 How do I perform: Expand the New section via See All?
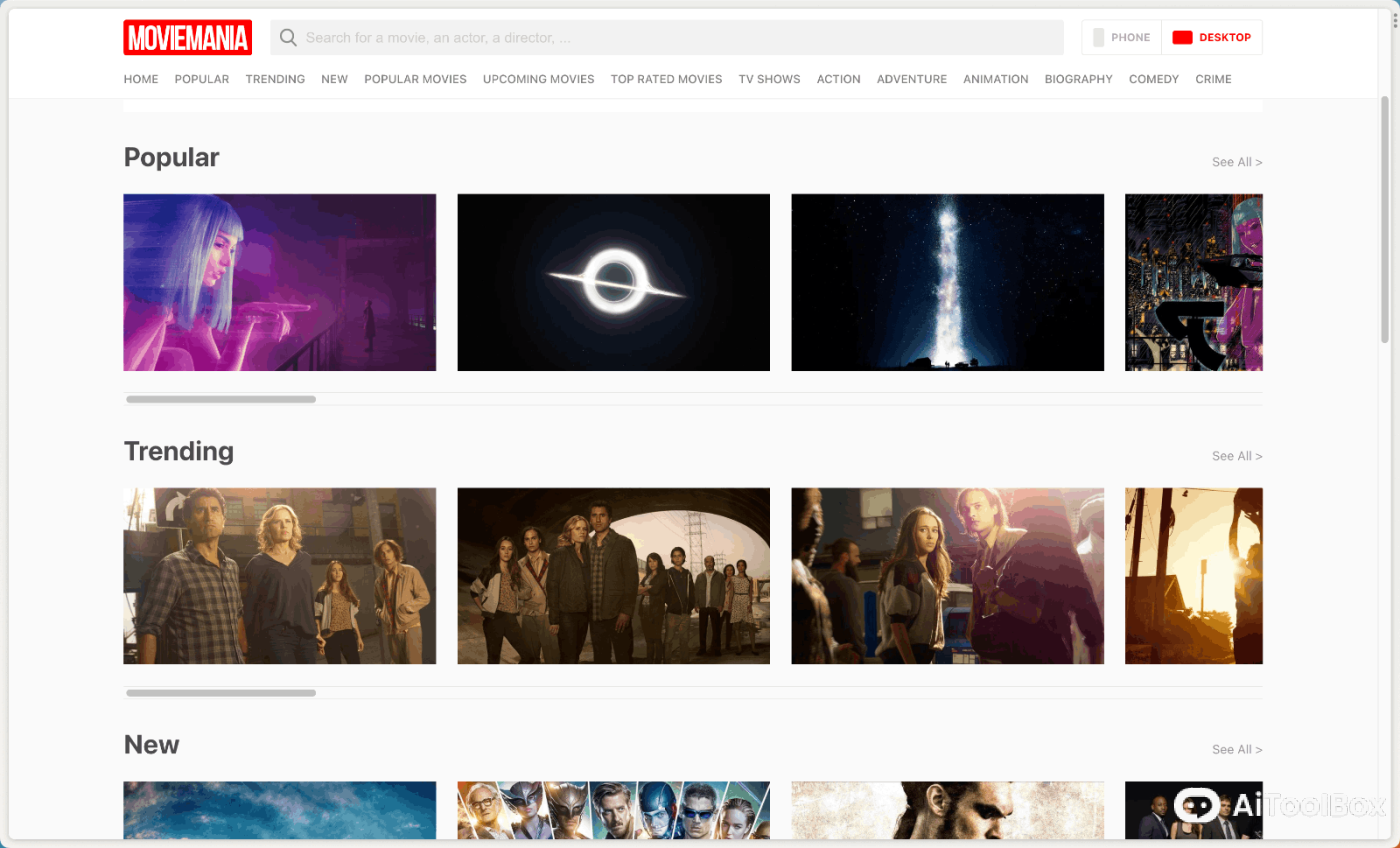1236,750
